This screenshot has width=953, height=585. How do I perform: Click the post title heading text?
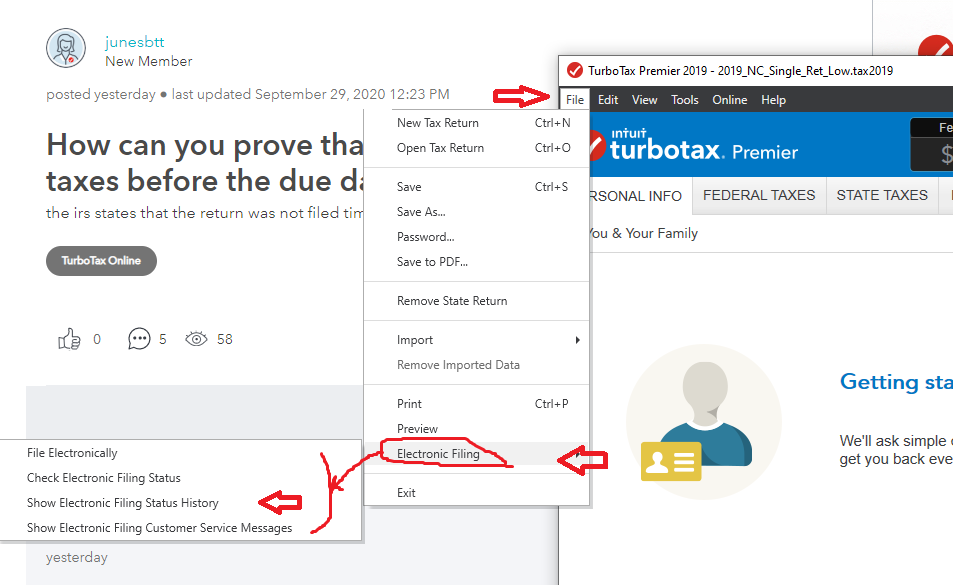point(205,163)
